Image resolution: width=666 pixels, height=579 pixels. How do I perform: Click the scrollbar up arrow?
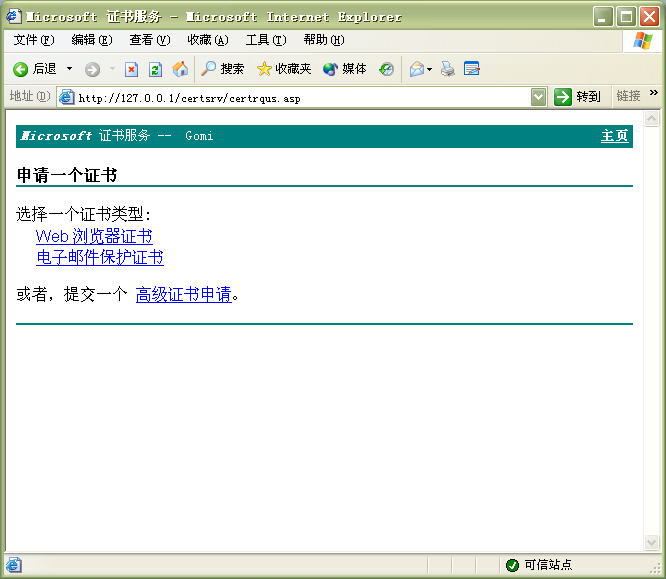651,119
